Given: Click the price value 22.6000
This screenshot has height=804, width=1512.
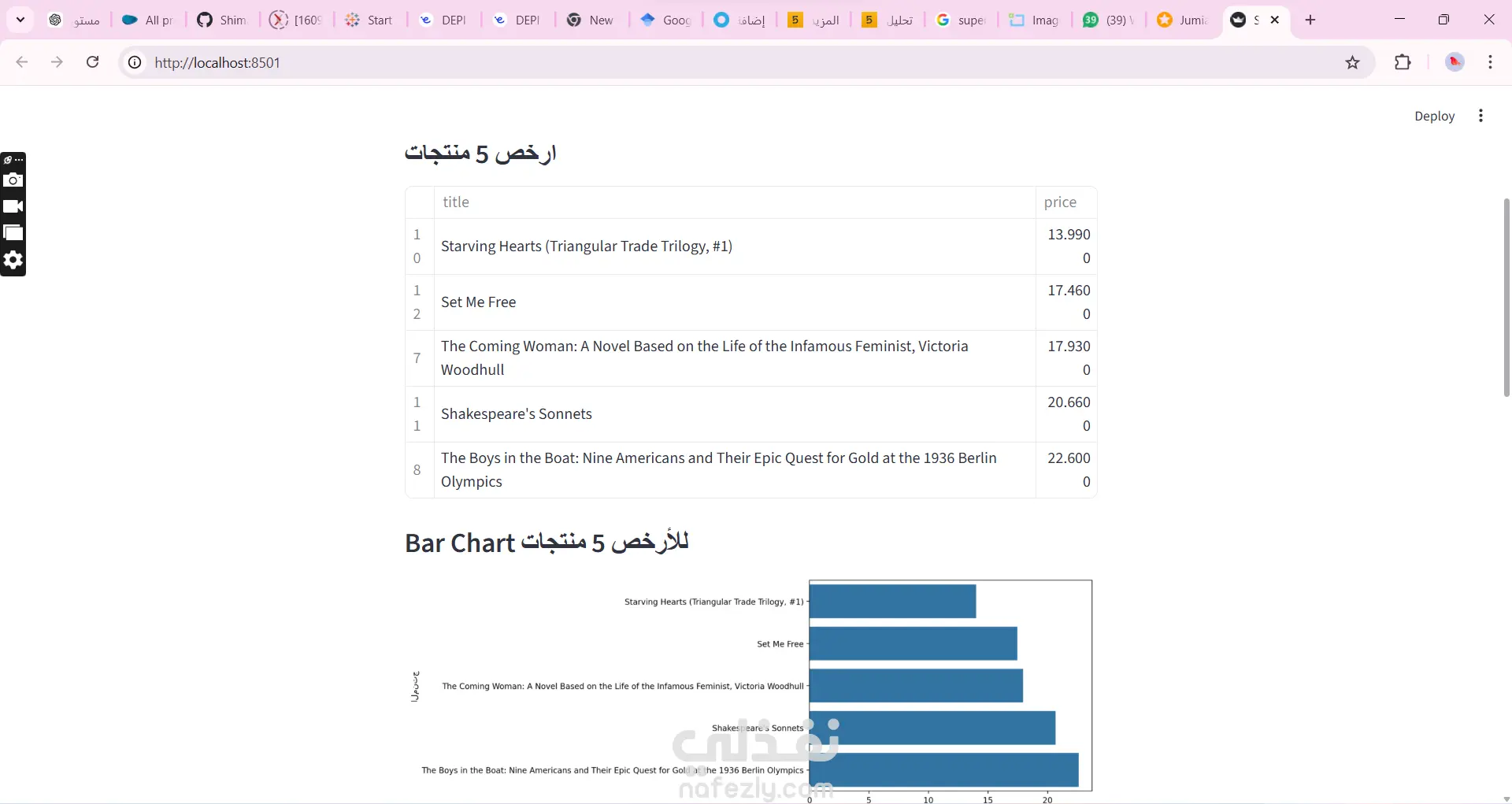Looking at the screenshot, I should [1066, 470].
